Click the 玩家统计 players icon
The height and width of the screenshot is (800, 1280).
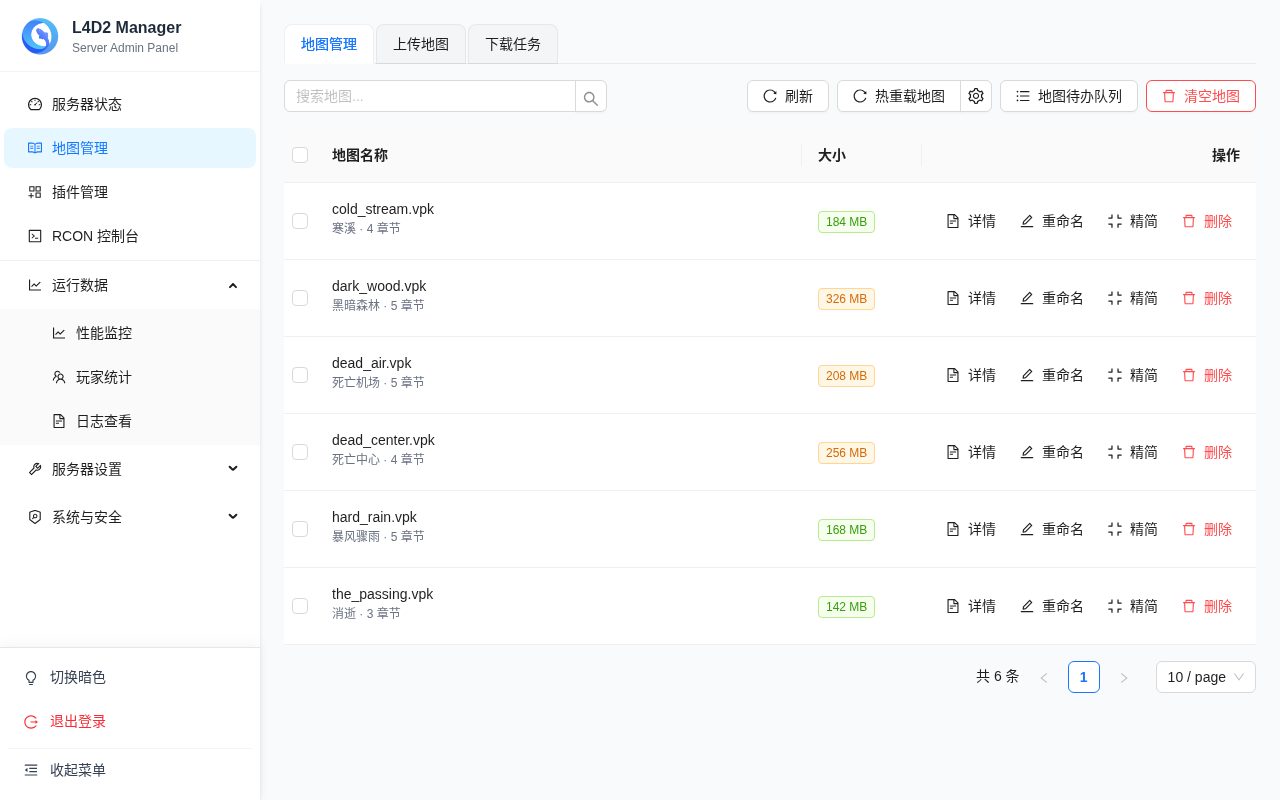(59, 377)
